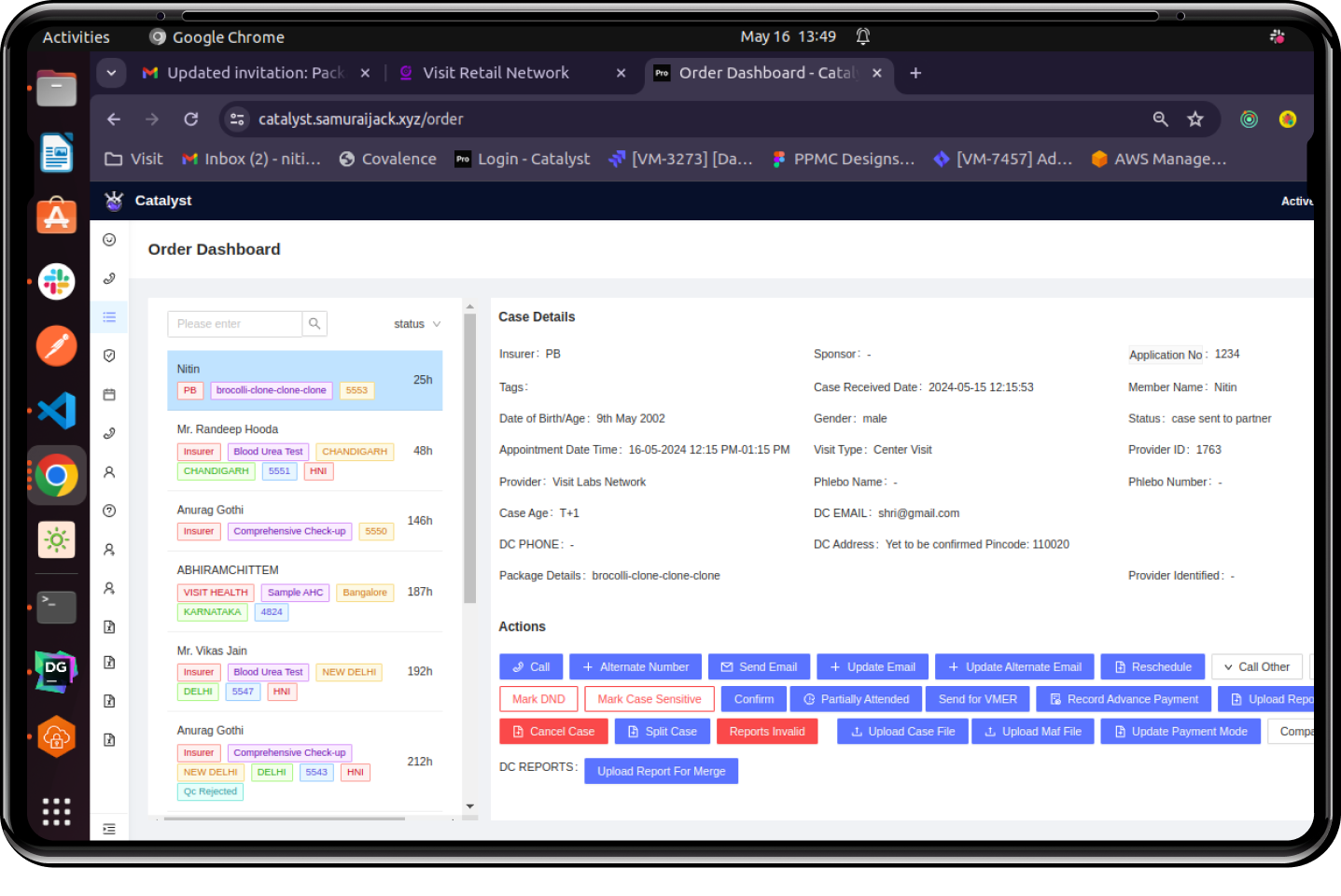Image resolution: width=1341 pixels, height=896 pixels.
Task: Select the order list icon in sidebar
Action: pos(109,317)
